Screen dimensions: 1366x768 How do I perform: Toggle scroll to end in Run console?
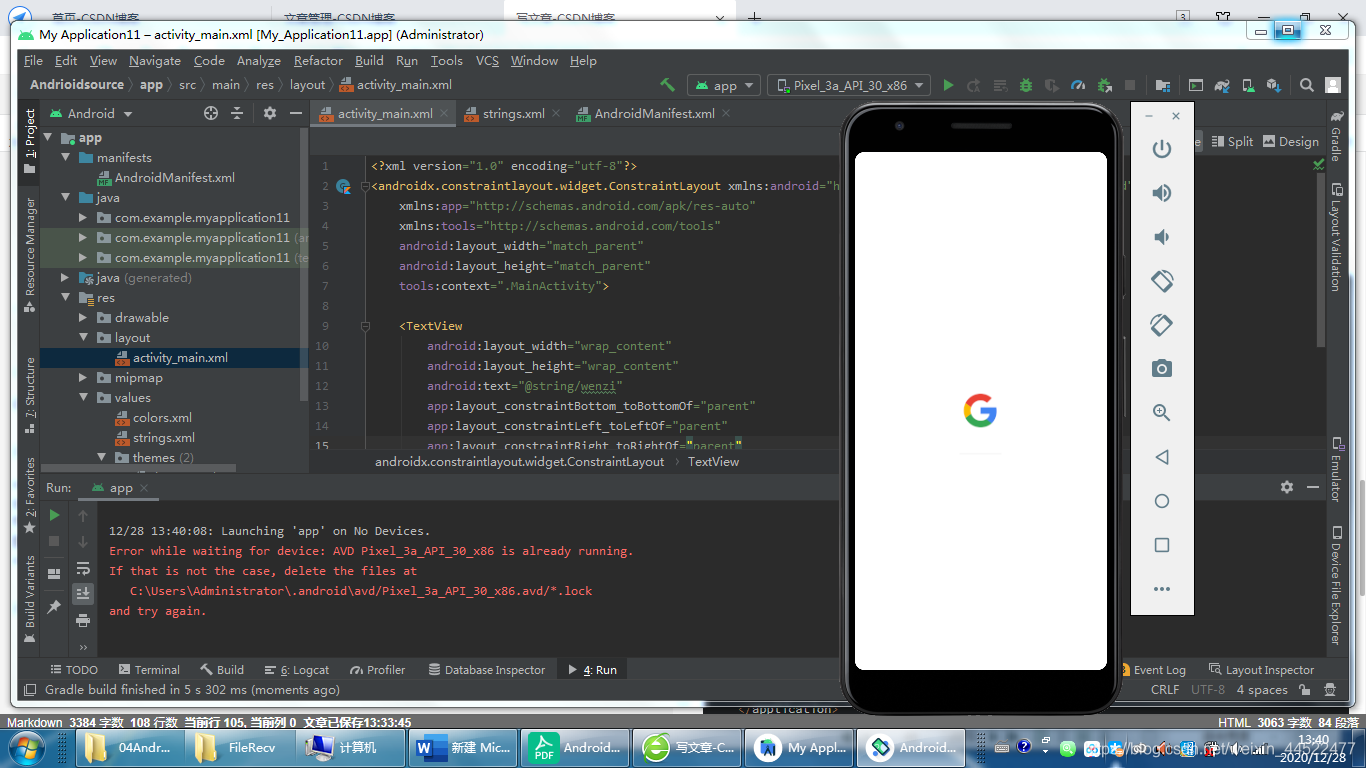point(83,593)
